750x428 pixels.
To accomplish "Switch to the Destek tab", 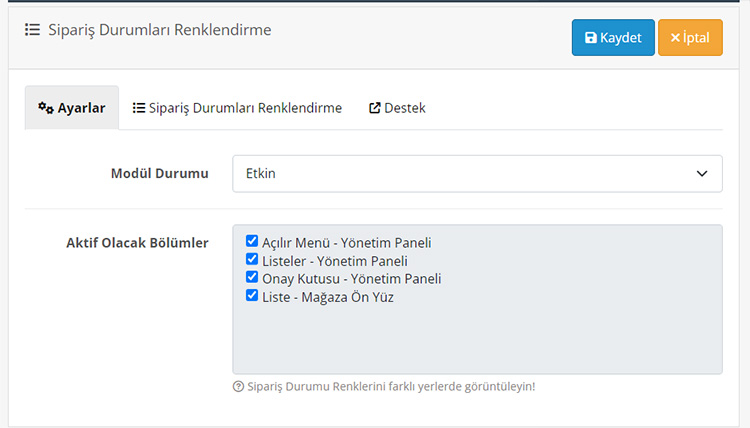I will pos(397,108).
